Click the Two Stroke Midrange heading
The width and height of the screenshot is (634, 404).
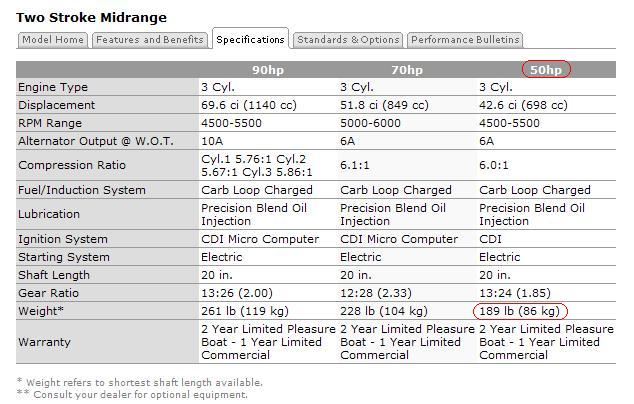pos(91,17)
